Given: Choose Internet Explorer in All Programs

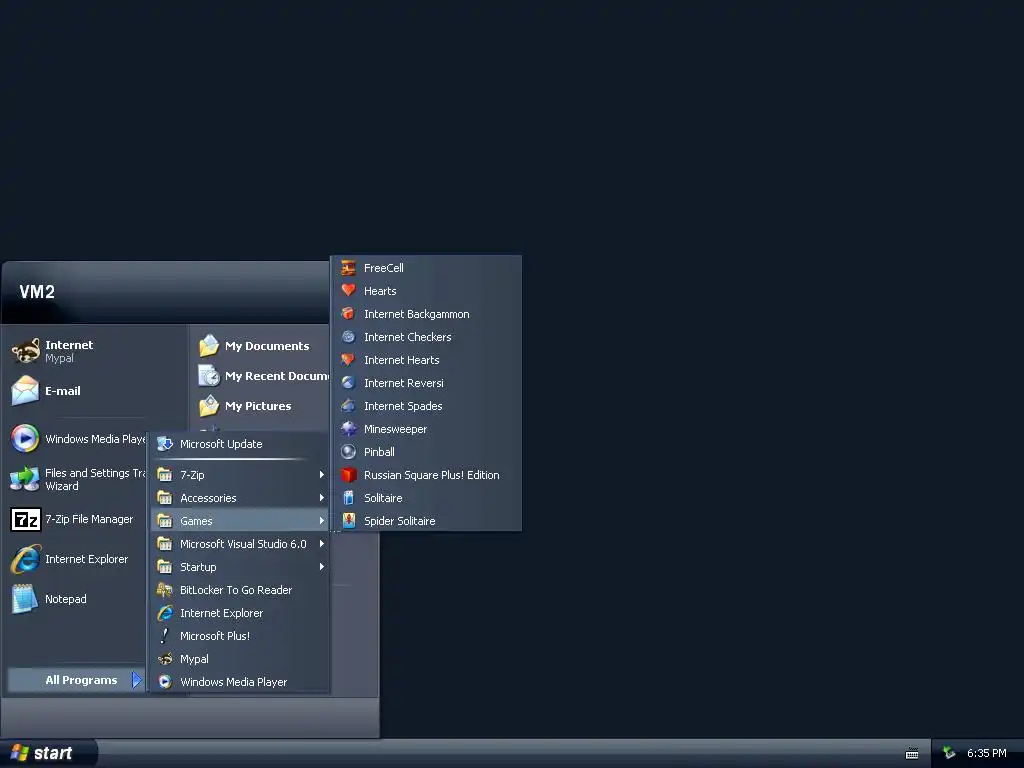Looking at the screenshot, I should pyautogui.click(x=240, y=613).
